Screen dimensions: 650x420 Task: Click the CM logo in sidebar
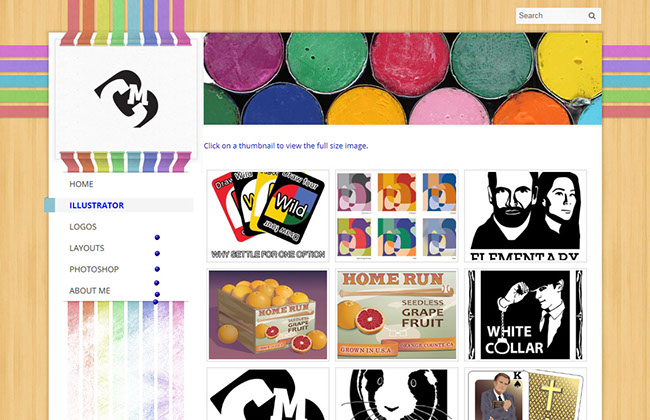(126, 99)
